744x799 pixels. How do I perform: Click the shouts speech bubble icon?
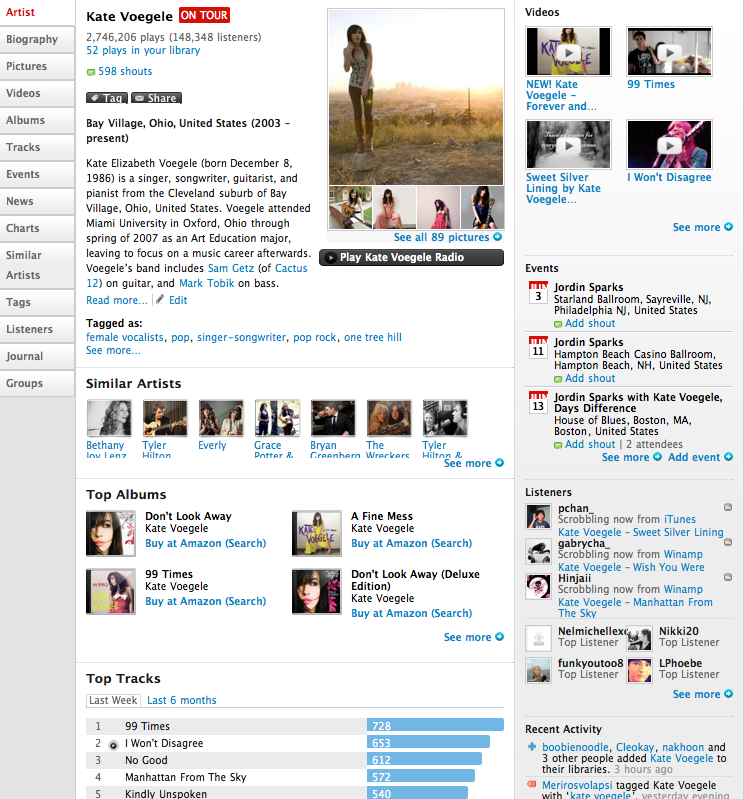tap(91, 72)
